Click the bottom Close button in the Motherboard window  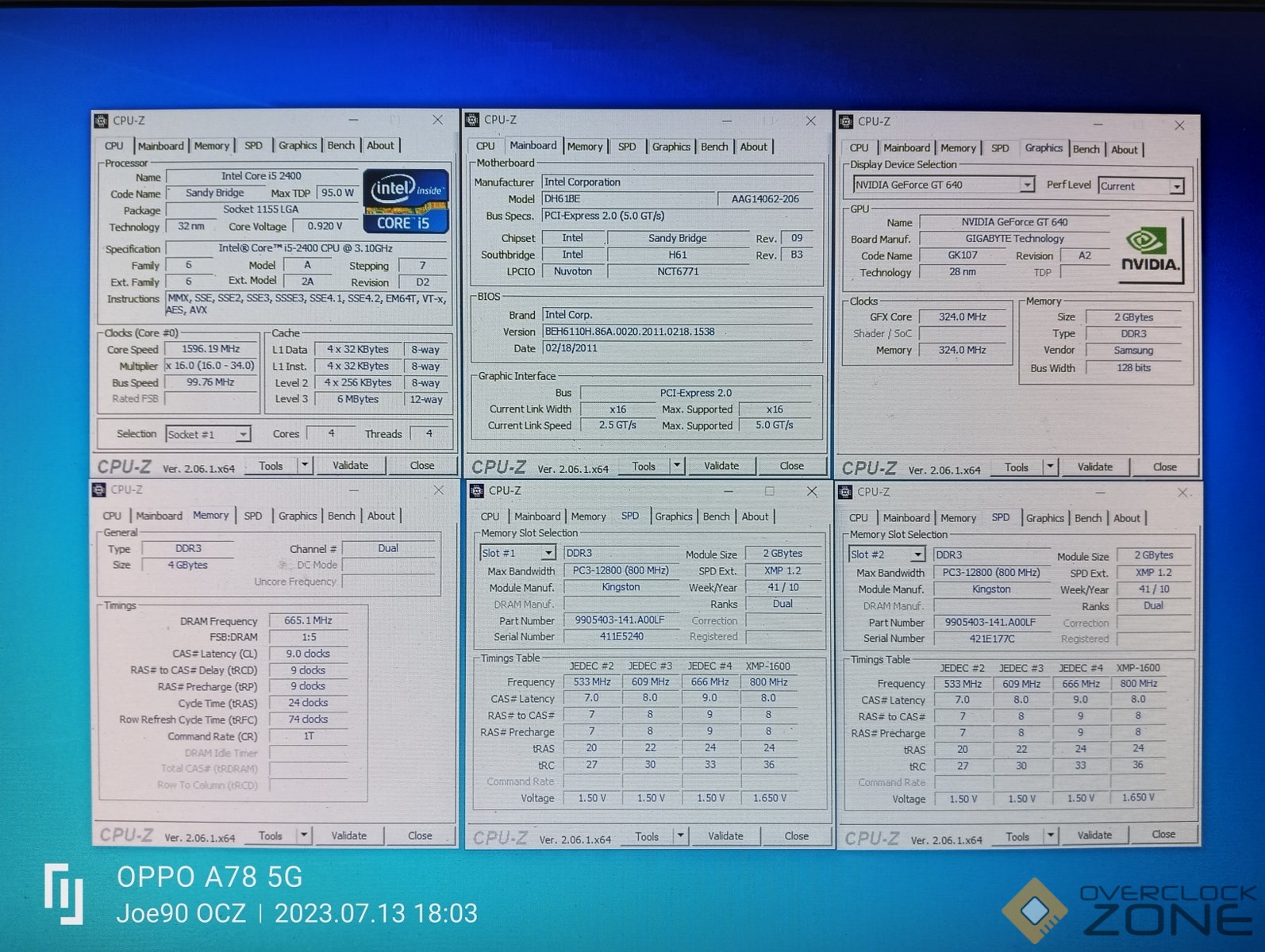(791, 466)
